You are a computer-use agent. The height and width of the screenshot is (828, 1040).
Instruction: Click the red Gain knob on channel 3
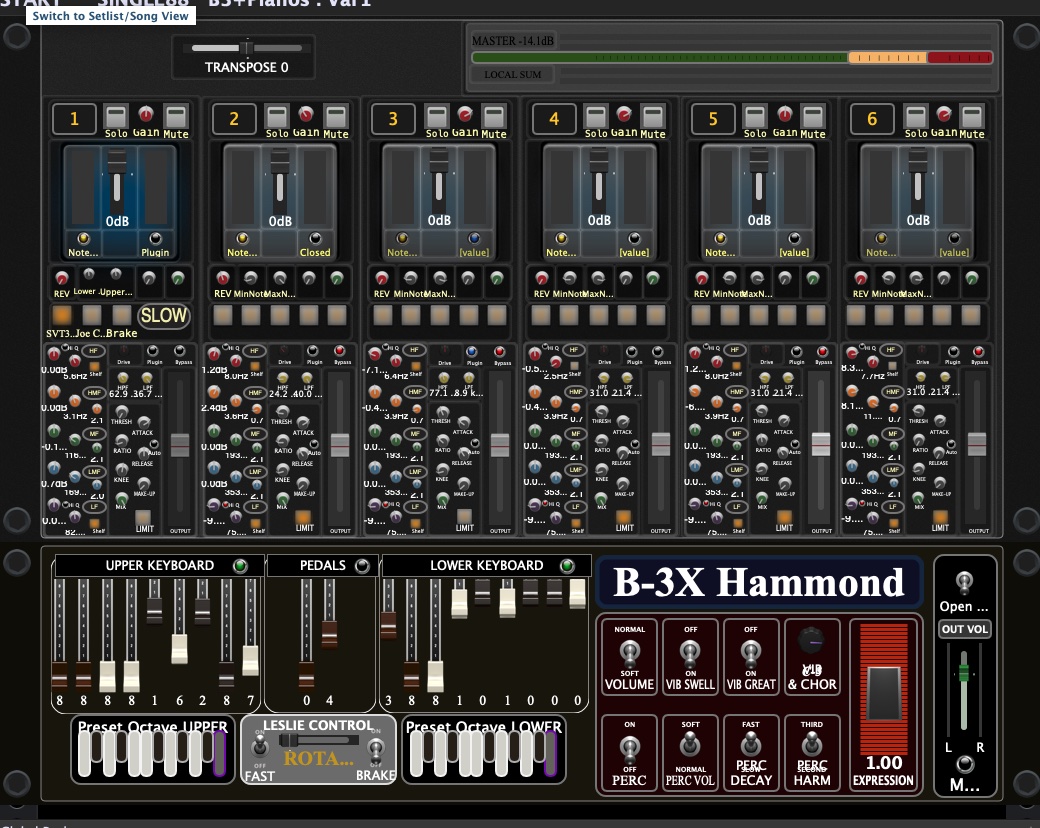[x=466, y=114]
